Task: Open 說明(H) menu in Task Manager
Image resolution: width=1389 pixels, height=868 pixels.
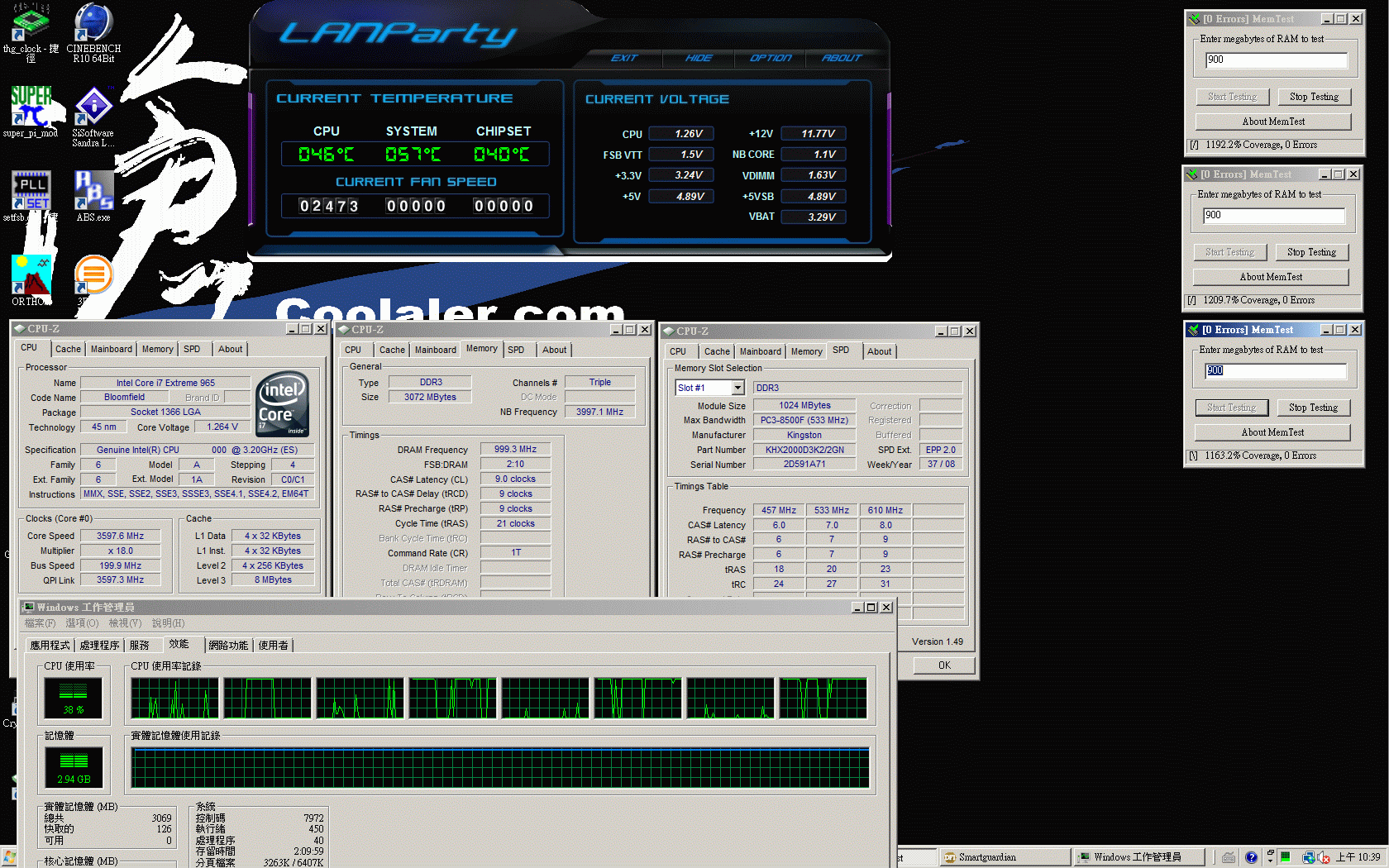Action: click(x=168, y=623)
